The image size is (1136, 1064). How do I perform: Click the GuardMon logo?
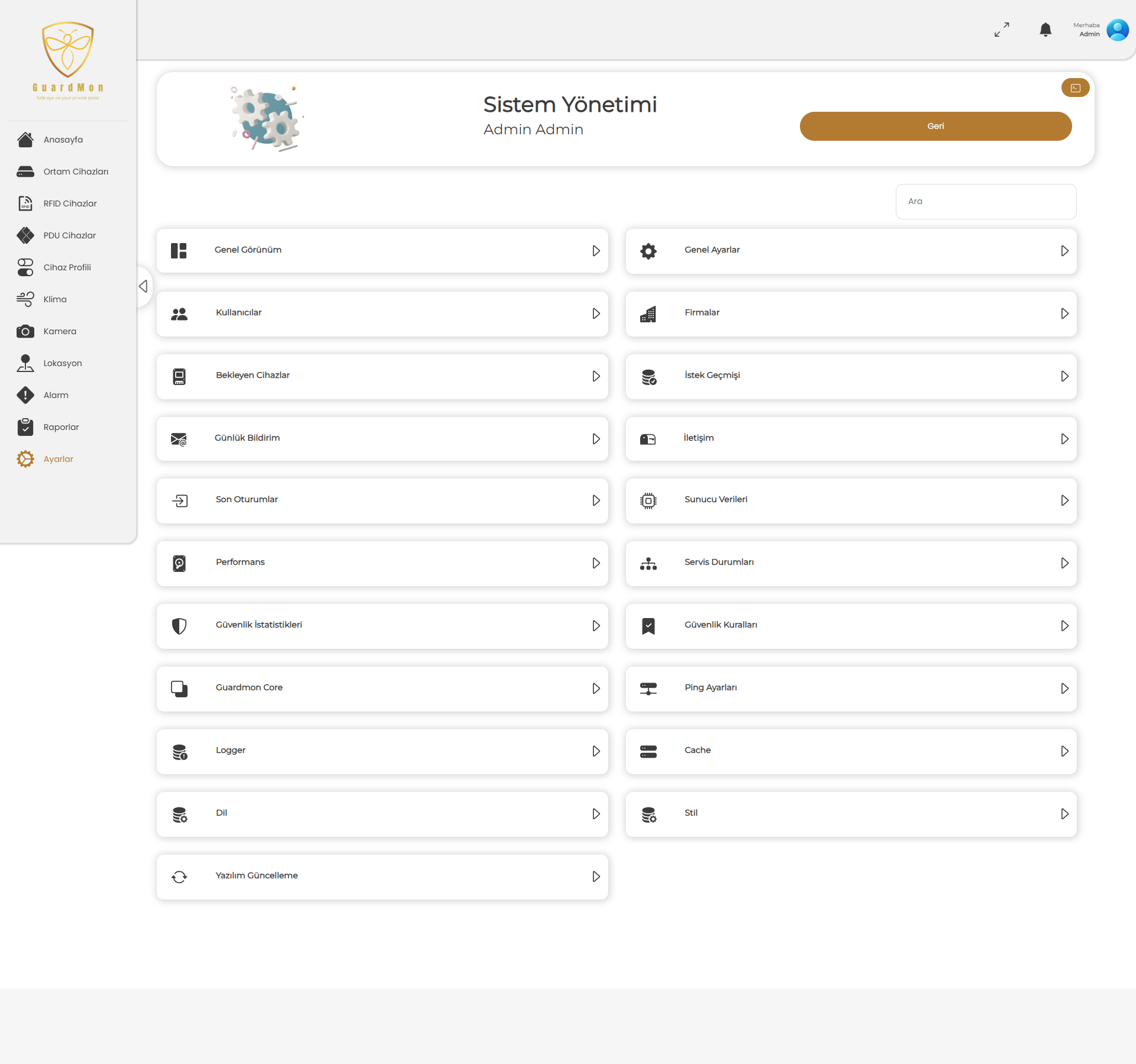click(x=68, y=61)
